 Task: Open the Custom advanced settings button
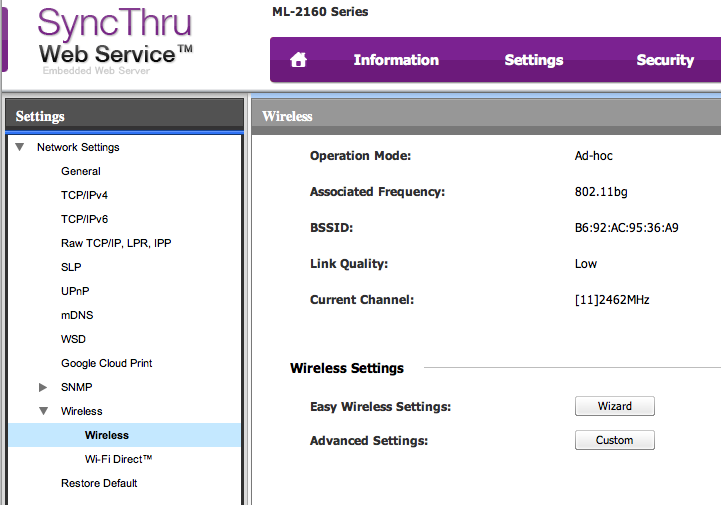614,440
